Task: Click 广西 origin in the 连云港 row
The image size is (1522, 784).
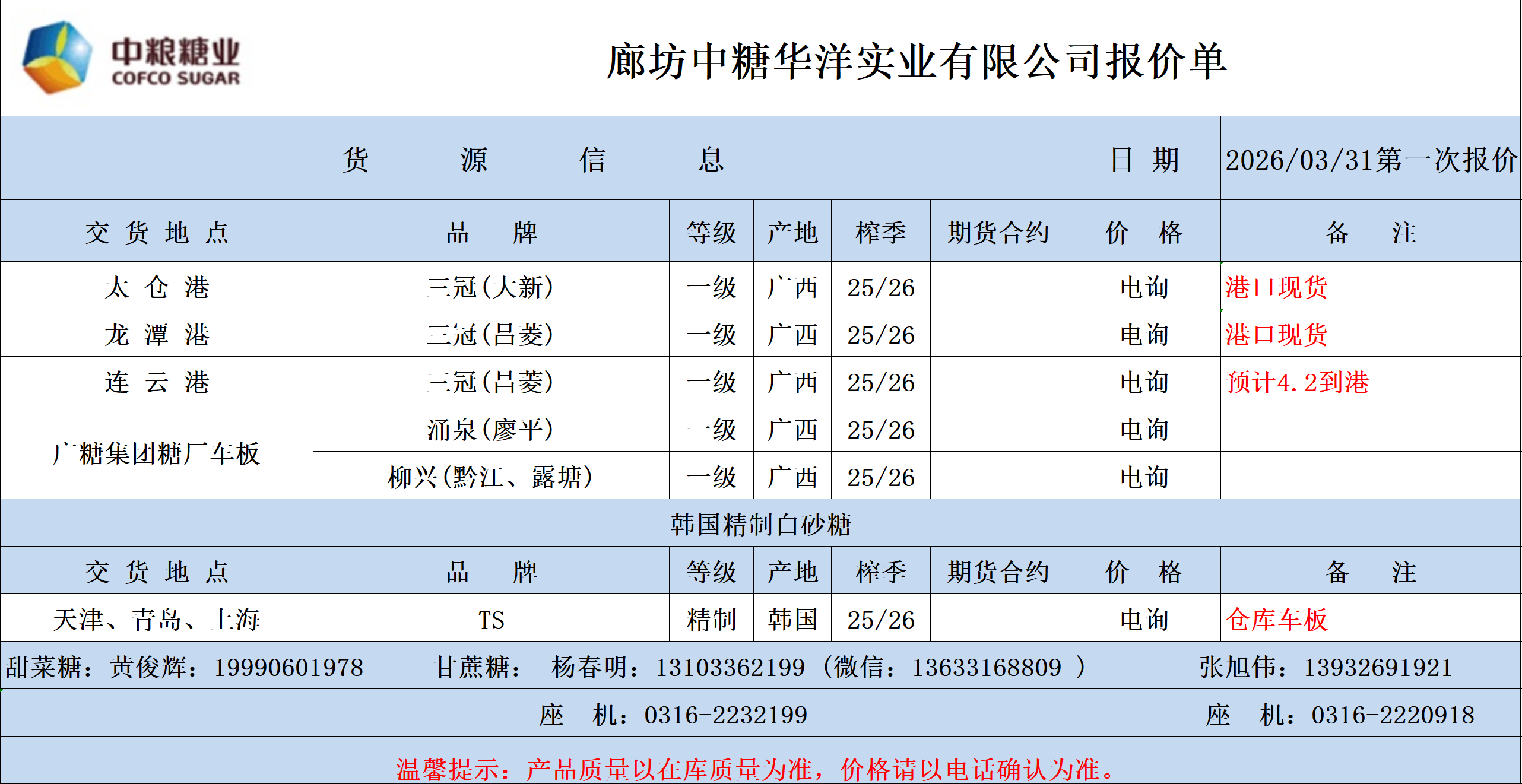Action: (x=792, y=381)
